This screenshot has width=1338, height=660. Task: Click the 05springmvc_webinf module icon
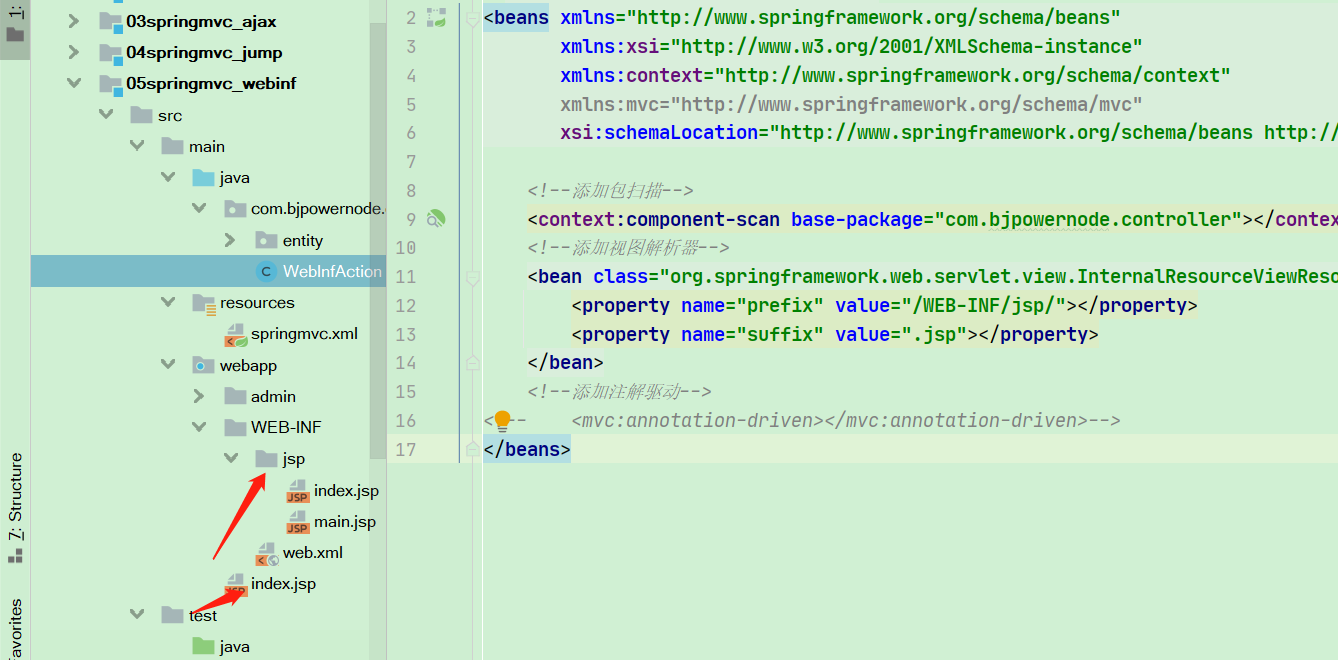click(x=111, y=84)
